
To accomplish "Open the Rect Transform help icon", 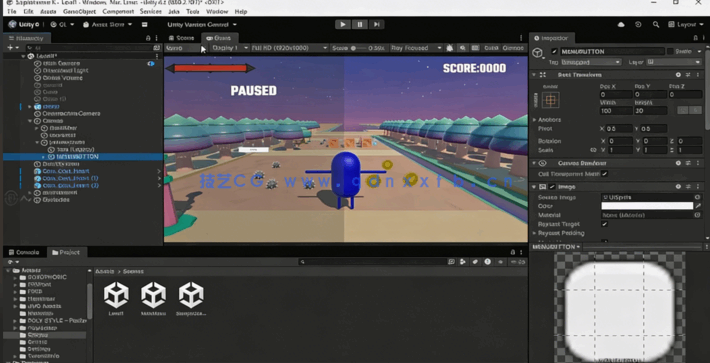I will [678, 75].
